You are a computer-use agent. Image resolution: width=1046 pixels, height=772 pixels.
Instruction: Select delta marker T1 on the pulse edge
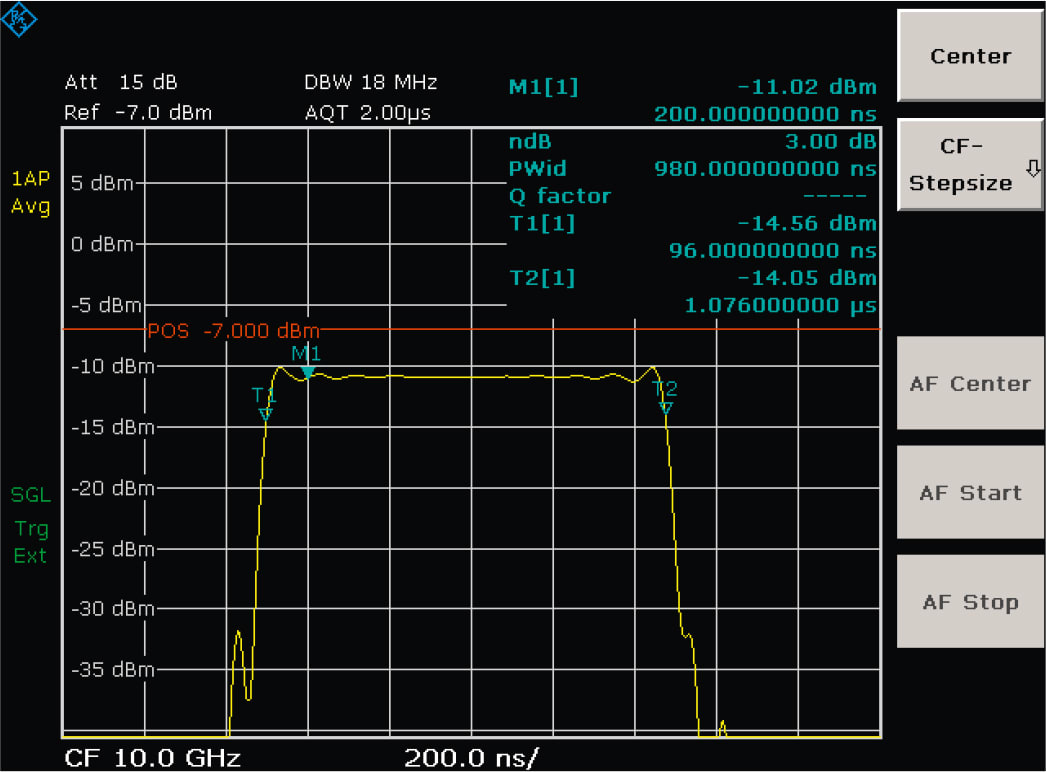click(x=264, y=403)
